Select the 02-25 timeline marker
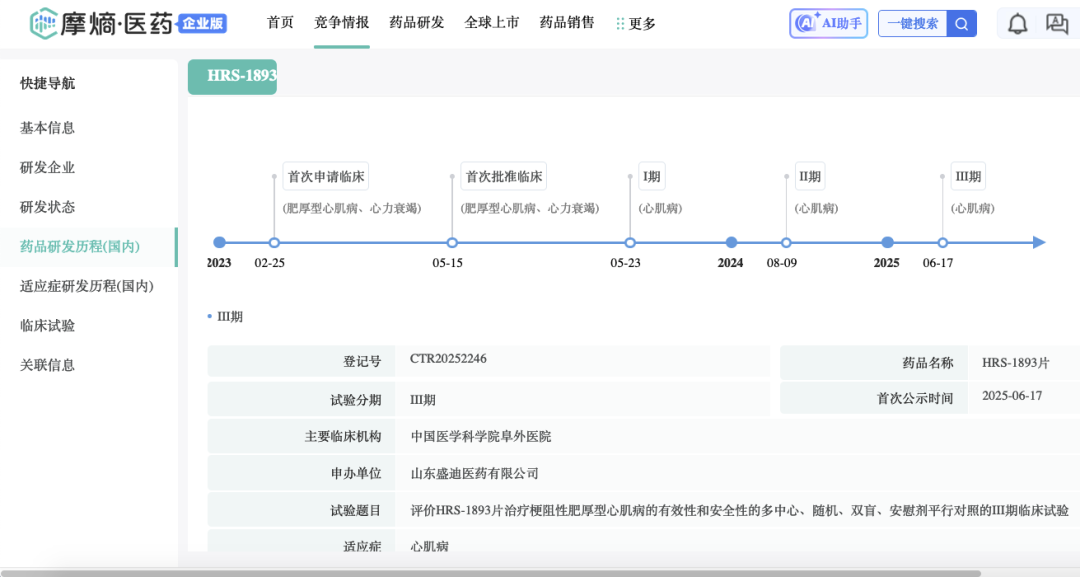The height and width of the screenshot is (577, 1080). click(274, 242)
